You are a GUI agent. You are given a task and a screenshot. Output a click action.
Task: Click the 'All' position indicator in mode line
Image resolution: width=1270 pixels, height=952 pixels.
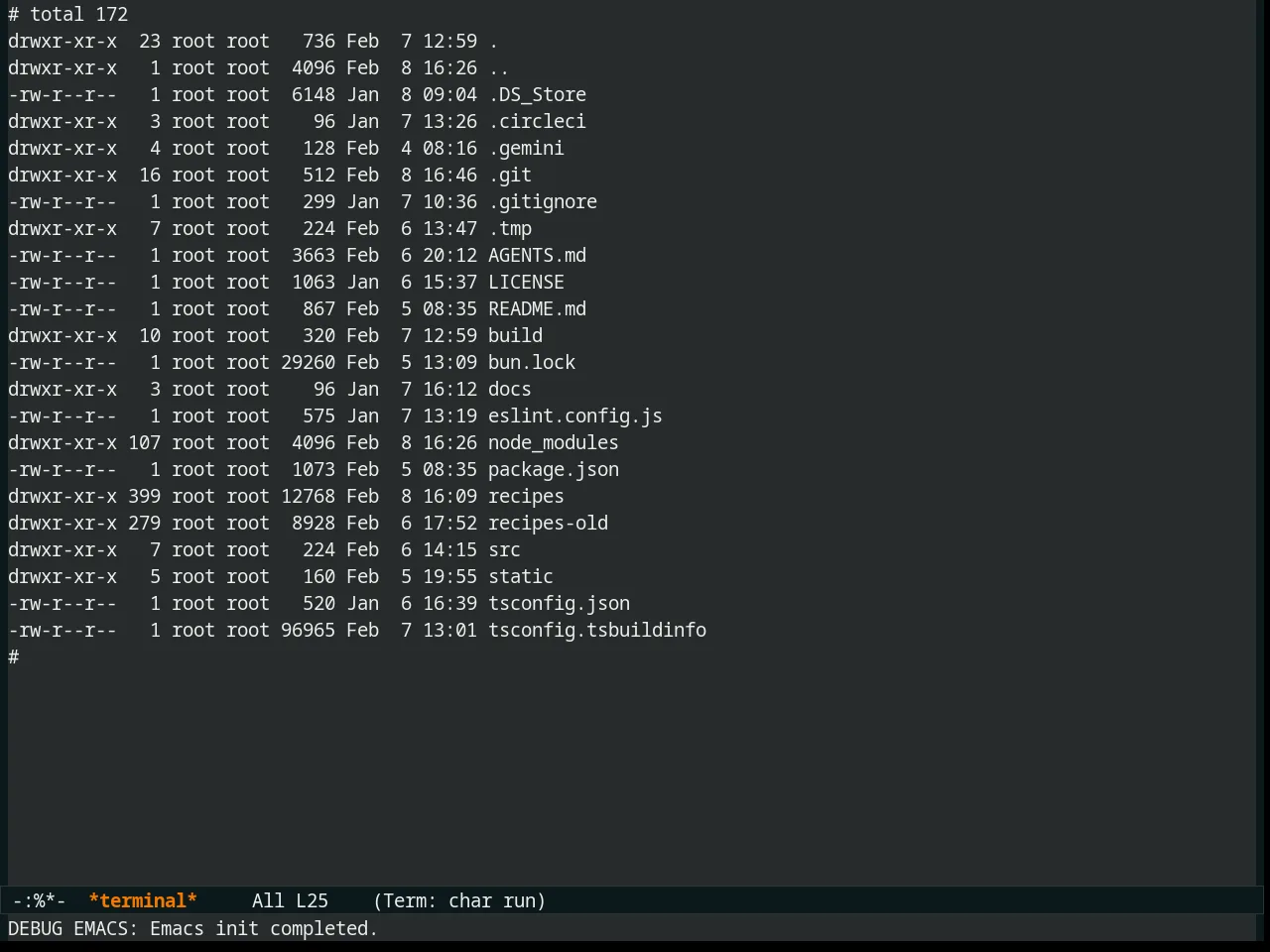click(268, 901)
